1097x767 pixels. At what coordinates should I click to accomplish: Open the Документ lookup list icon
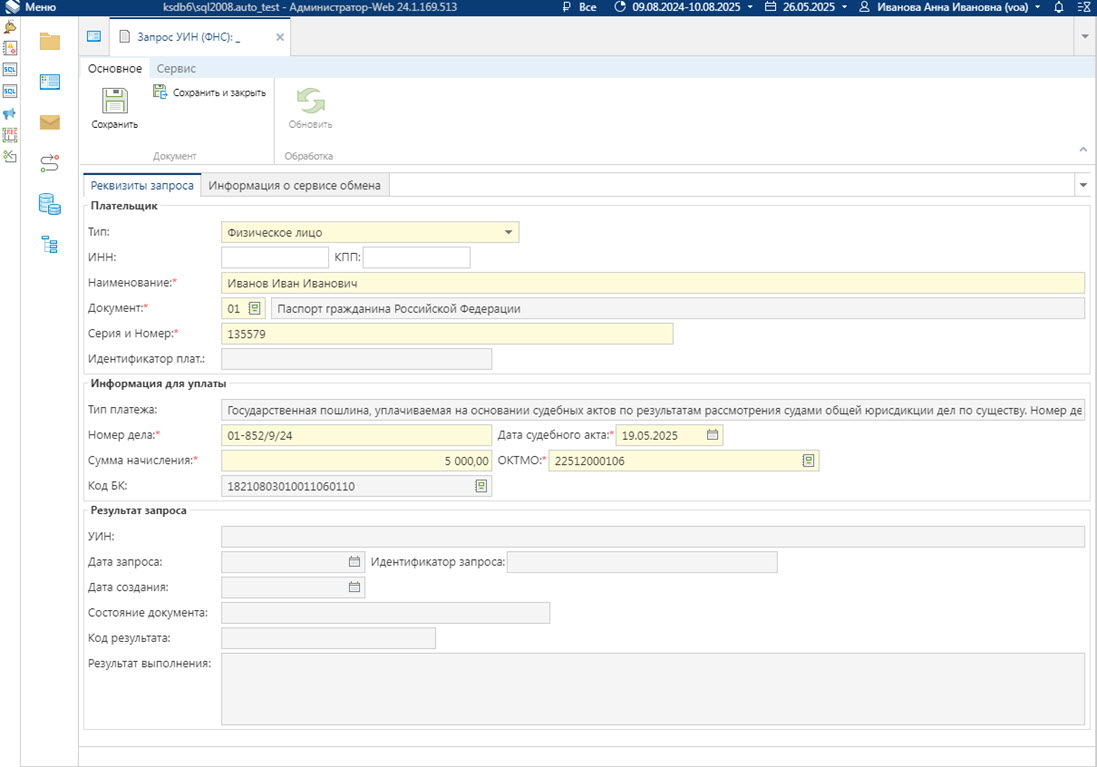click(255, 309)
